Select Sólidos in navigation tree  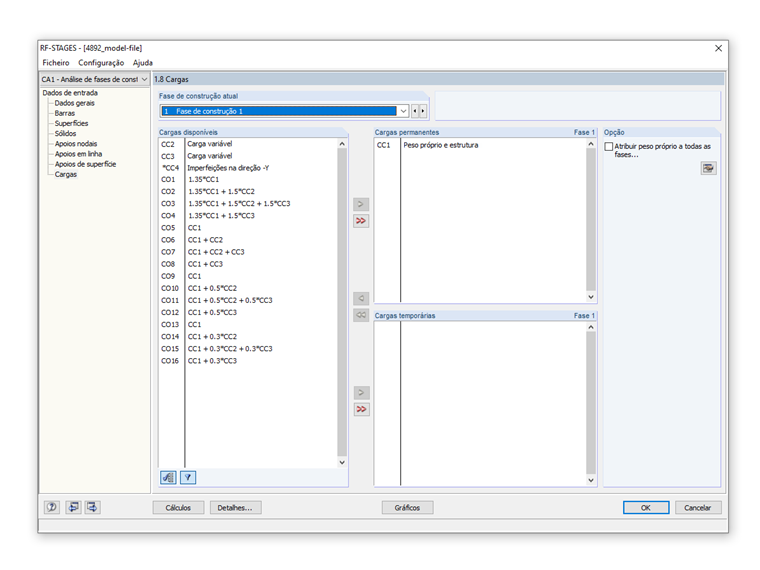(65, 133)
